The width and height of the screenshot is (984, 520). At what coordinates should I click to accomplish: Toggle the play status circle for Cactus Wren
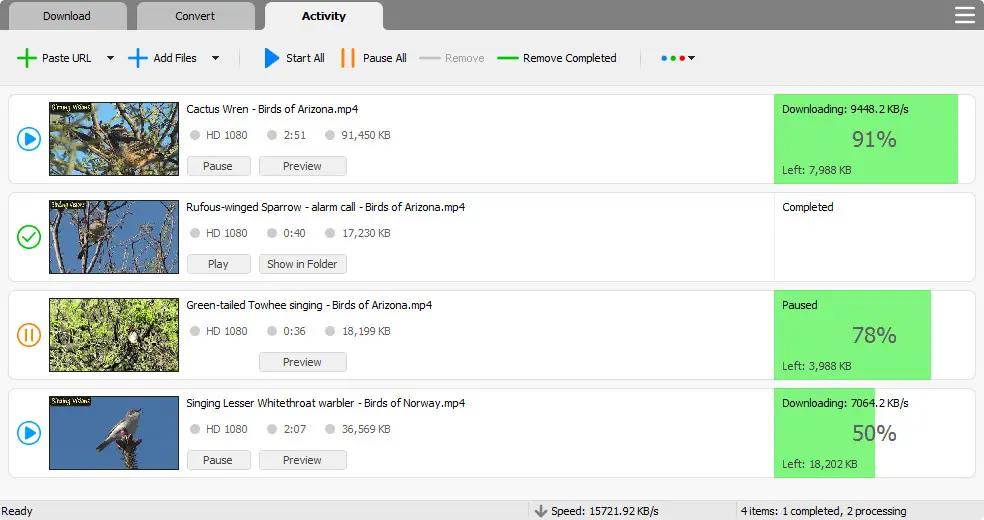click(x=29, y=139)
